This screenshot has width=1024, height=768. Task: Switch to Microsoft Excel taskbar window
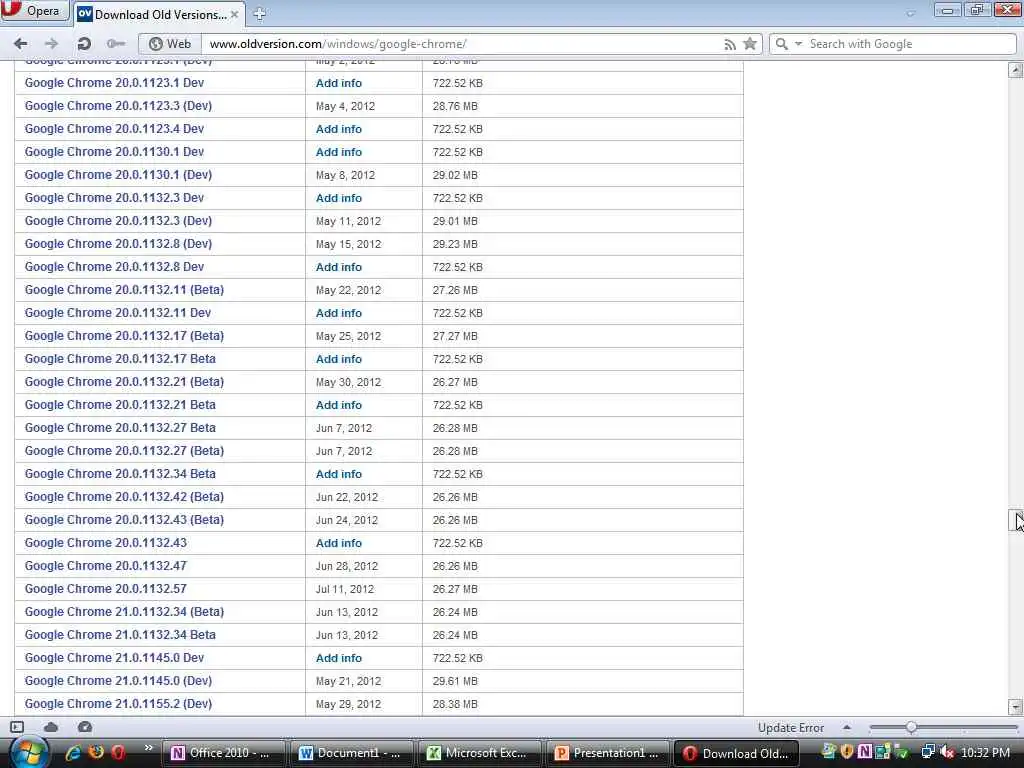479,753
